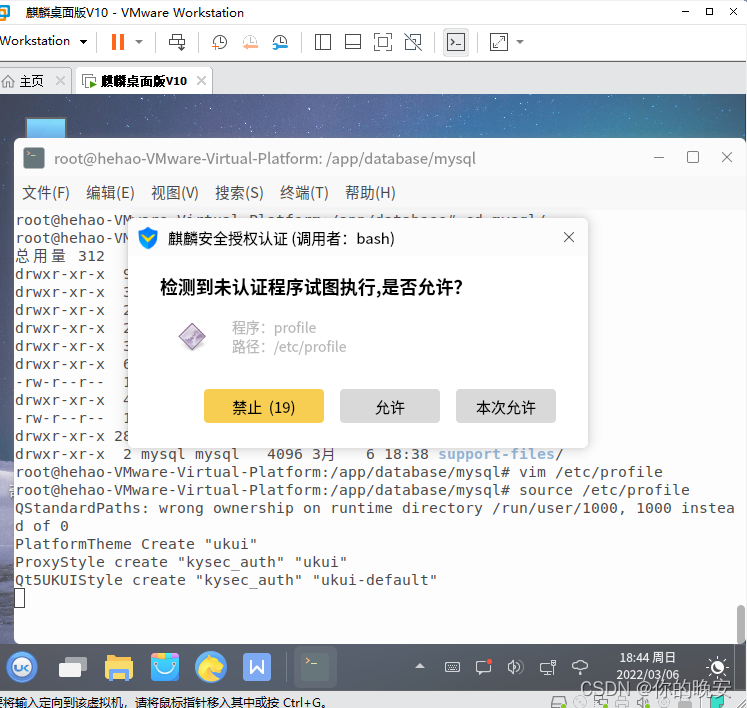Close the 麒麟桌面版V10 tab
This screenshot has width=747, height=708.
coord(202,81)
